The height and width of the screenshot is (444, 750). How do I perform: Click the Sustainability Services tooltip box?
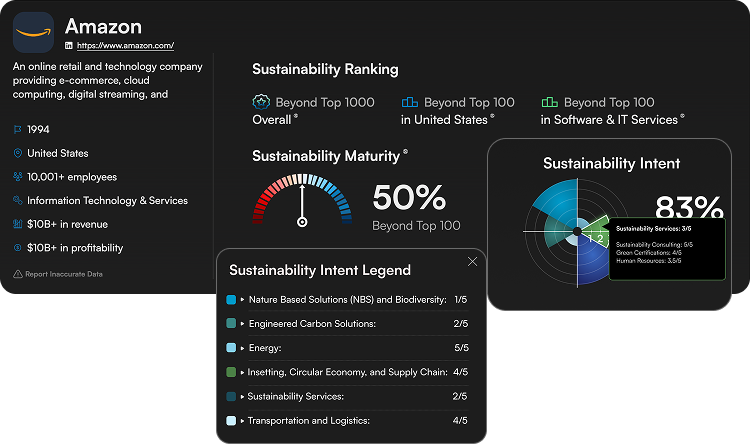coord(667,249)
